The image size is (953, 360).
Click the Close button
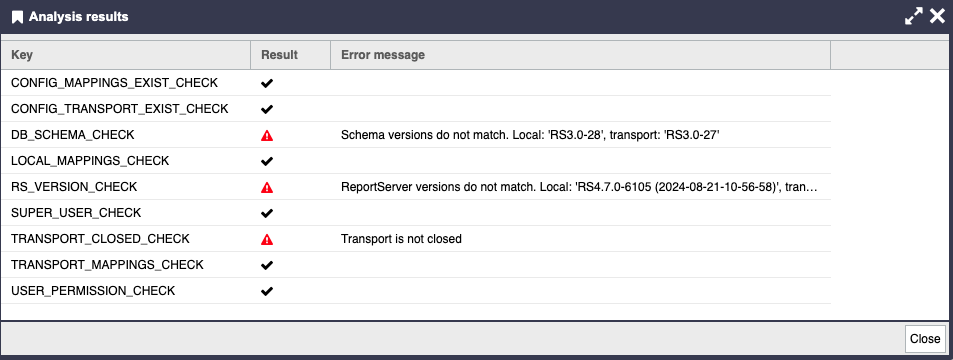pos(925,339)
